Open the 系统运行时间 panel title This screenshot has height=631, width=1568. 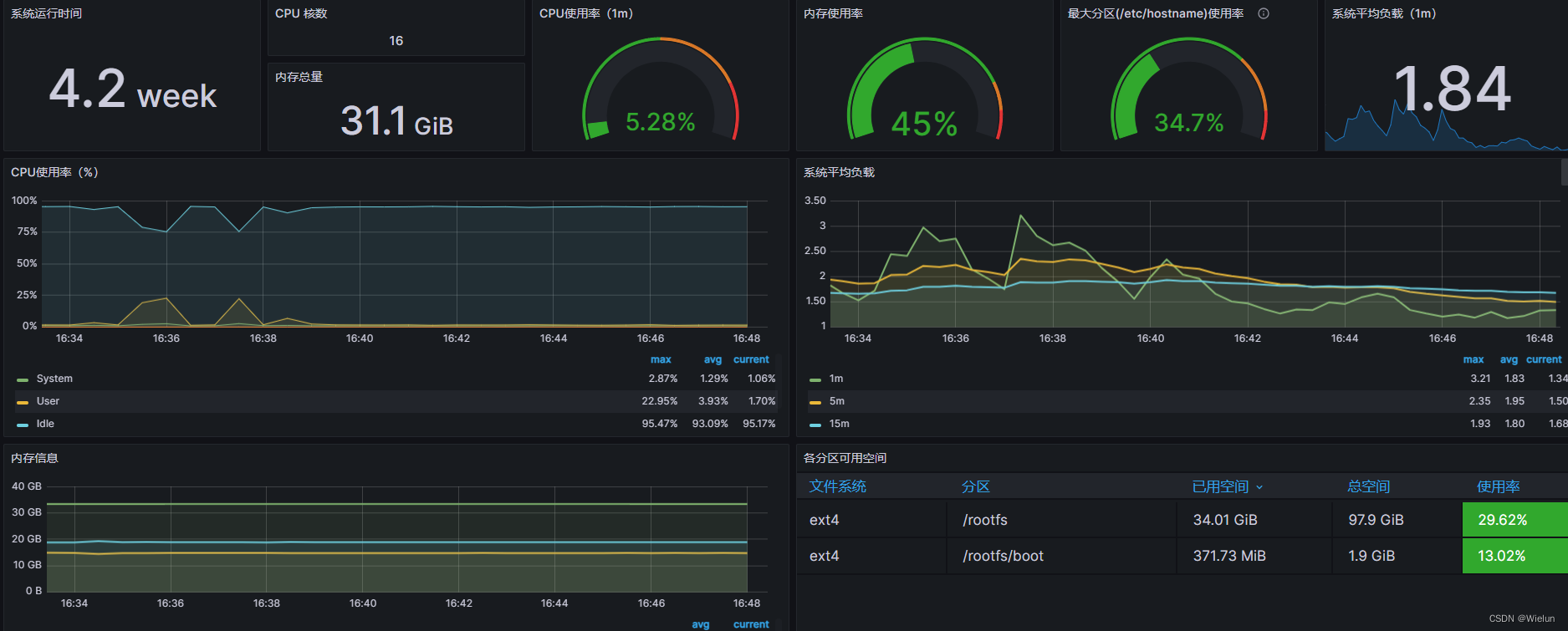[x=47, y=13]
